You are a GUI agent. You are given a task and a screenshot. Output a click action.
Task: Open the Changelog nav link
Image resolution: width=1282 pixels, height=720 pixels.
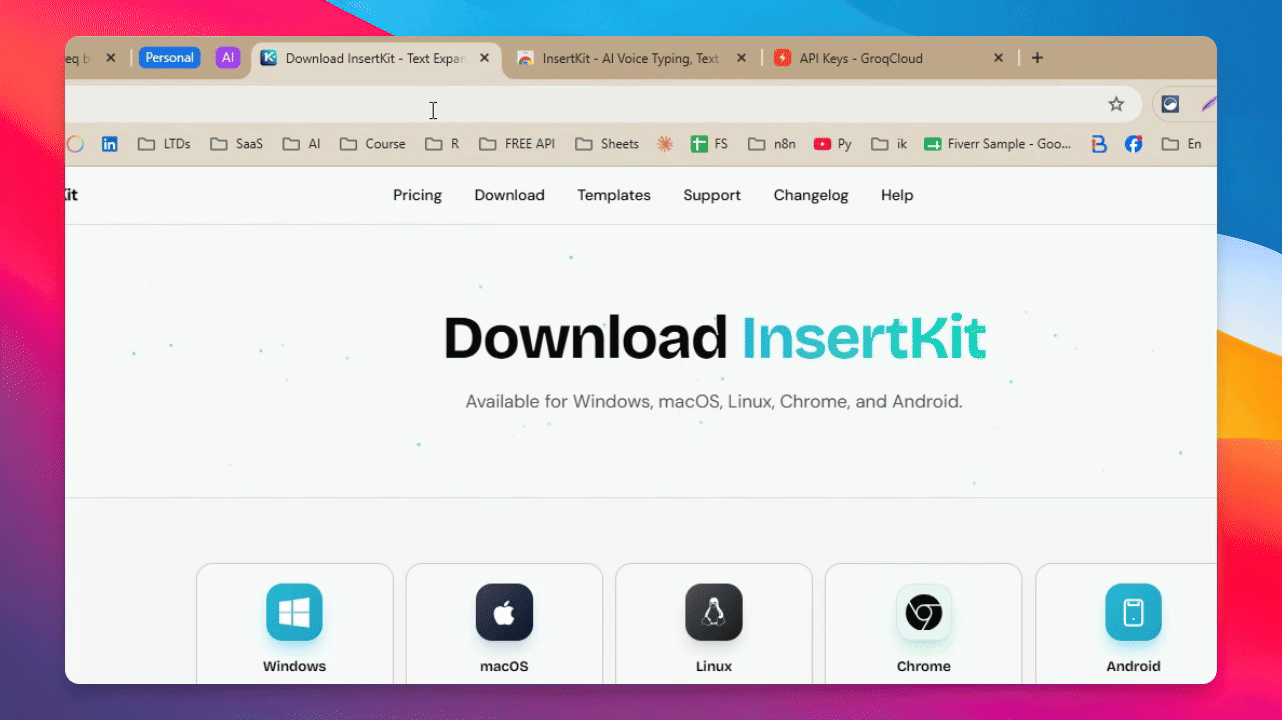811,195
